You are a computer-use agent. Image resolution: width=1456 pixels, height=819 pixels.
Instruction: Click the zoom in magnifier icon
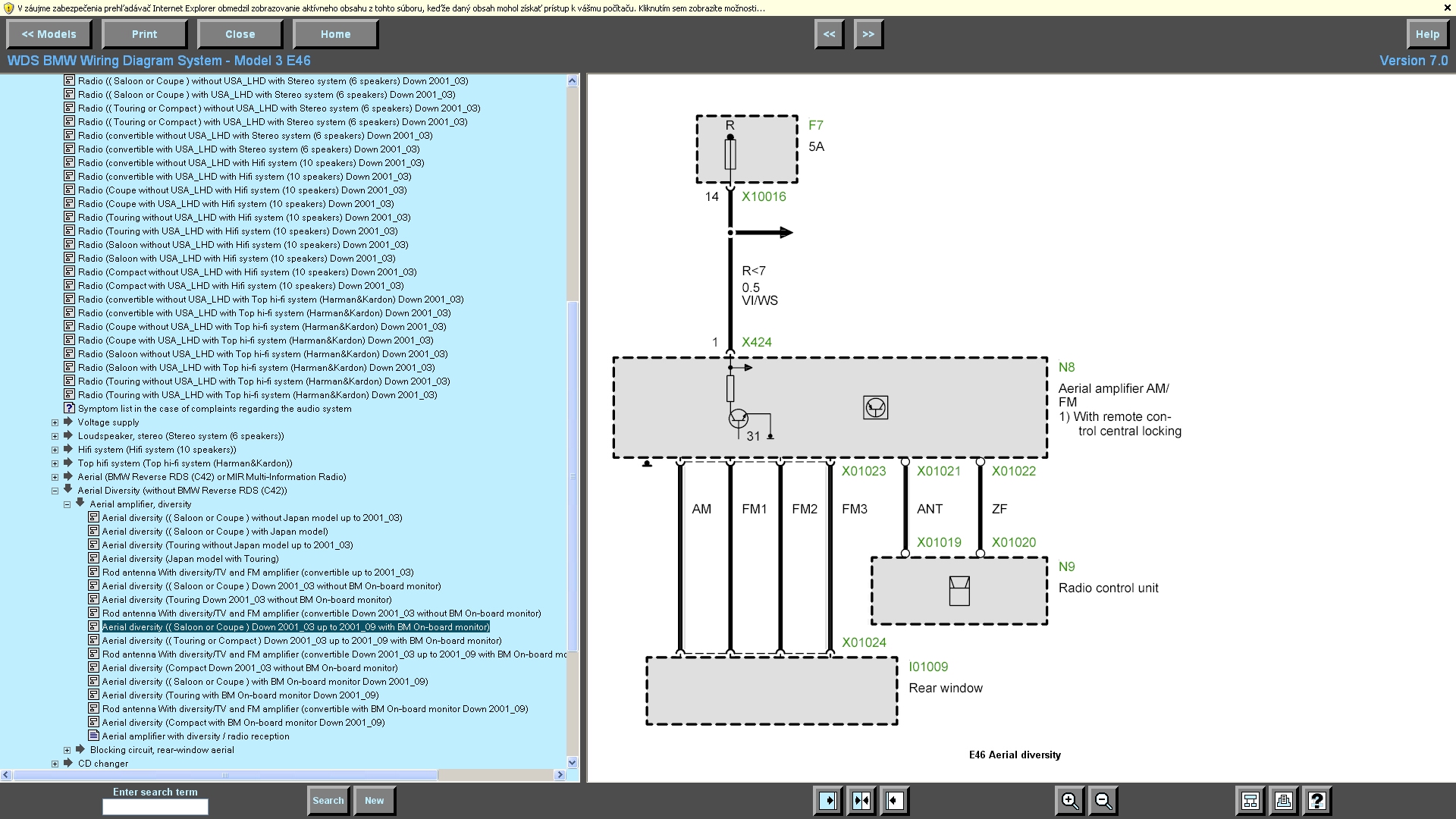[x=1069, y=801]
